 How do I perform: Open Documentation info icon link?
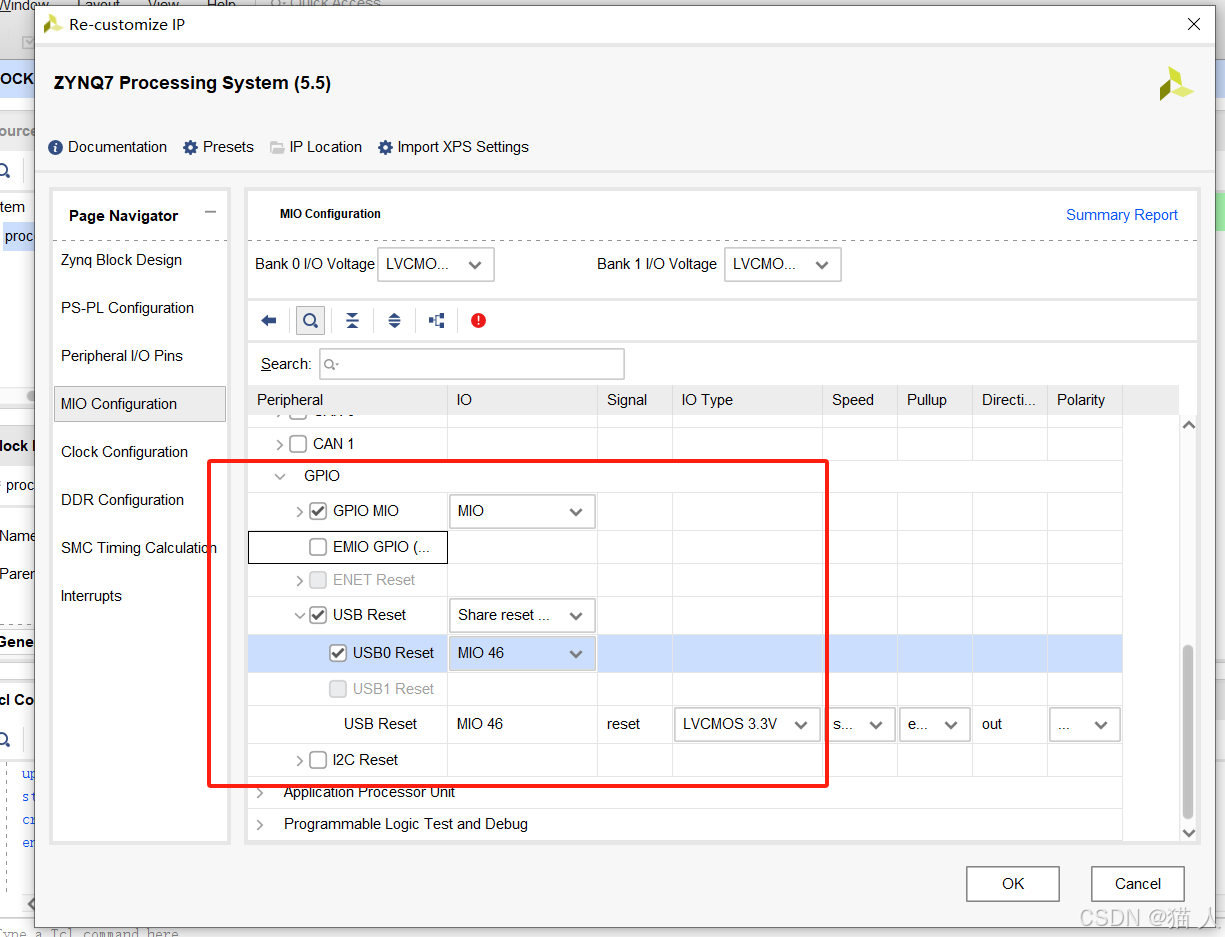pos(108,147)
